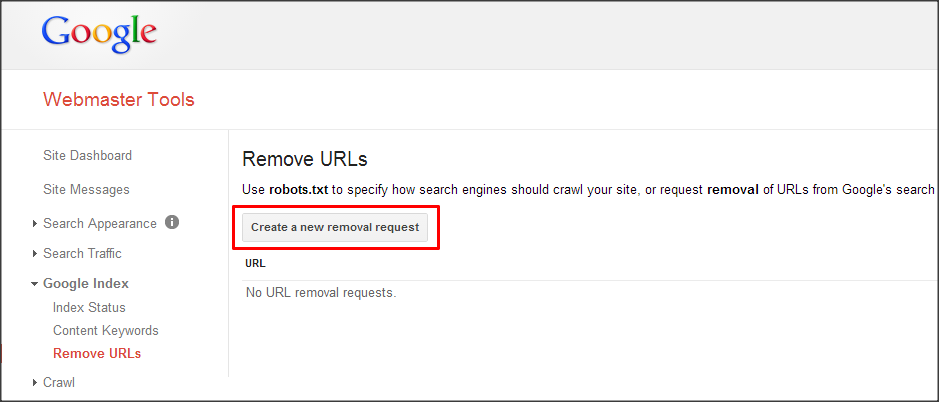
Task: Collapse the Google Index arrow
Action: click(x=35, y=284)
